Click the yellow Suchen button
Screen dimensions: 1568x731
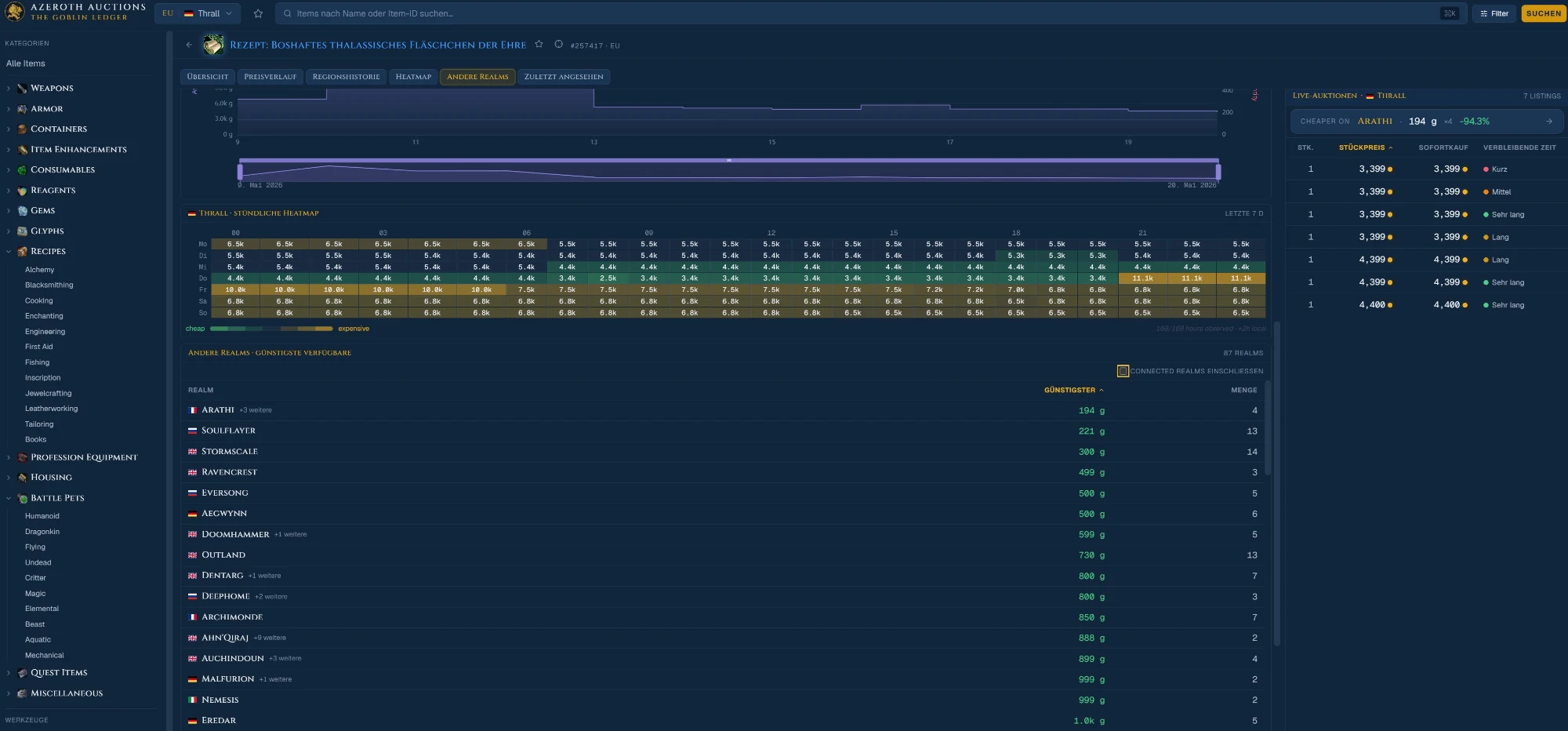(1544, 13)
